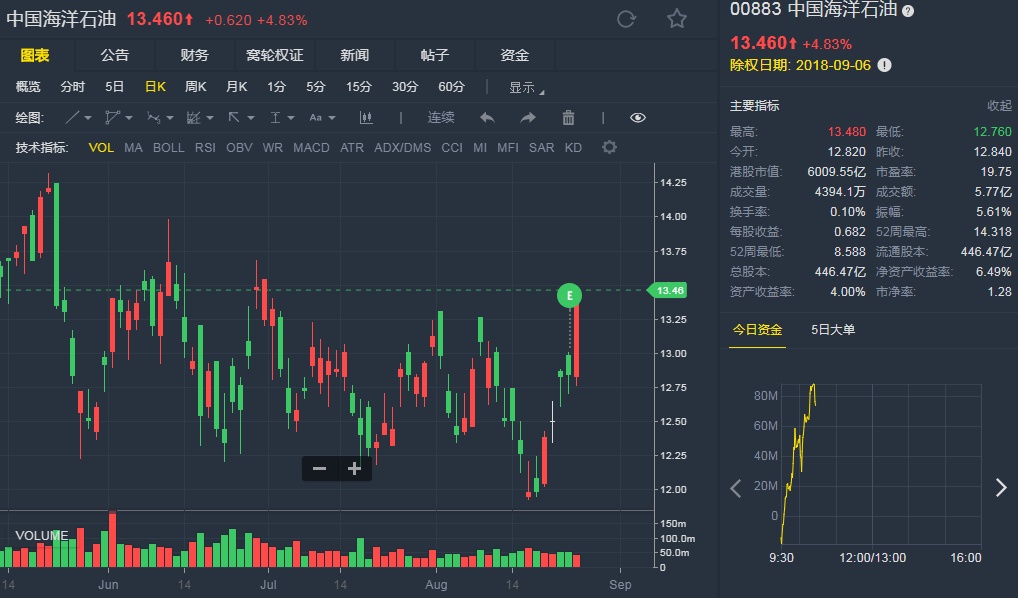The width and height of the screenshot is (1018, 598).
Task: Enable the SAR indicator
Action: pyautogui.click(x=541, y=147)
